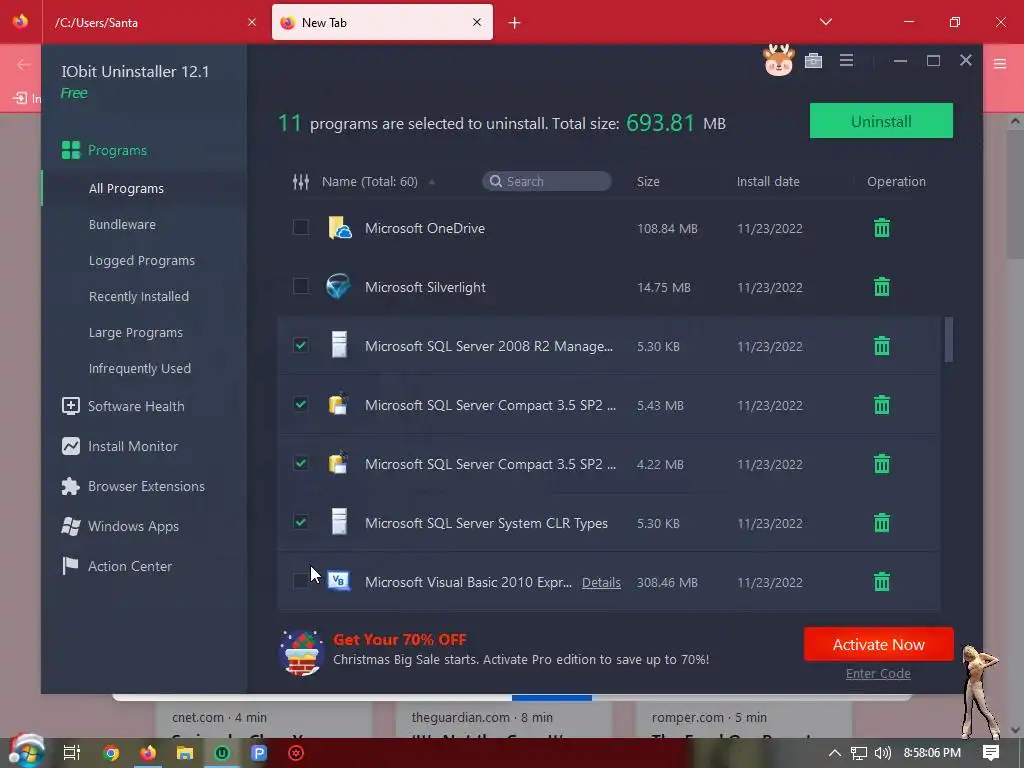Check the Visual Basic 2010 Express checkbox
Viewport: 1024px width, 768px height.
pyautogui.click(x=300, y=581)
